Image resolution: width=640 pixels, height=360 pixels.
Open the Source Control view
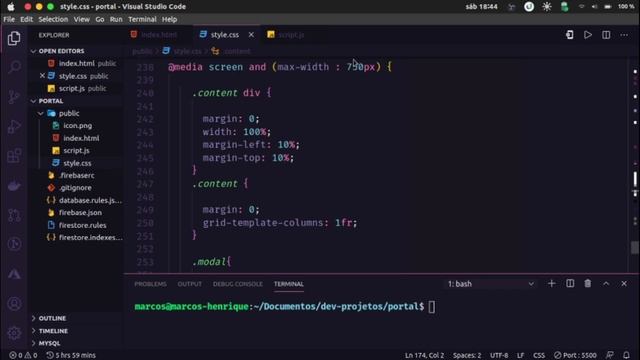click(x=14, y=96)
